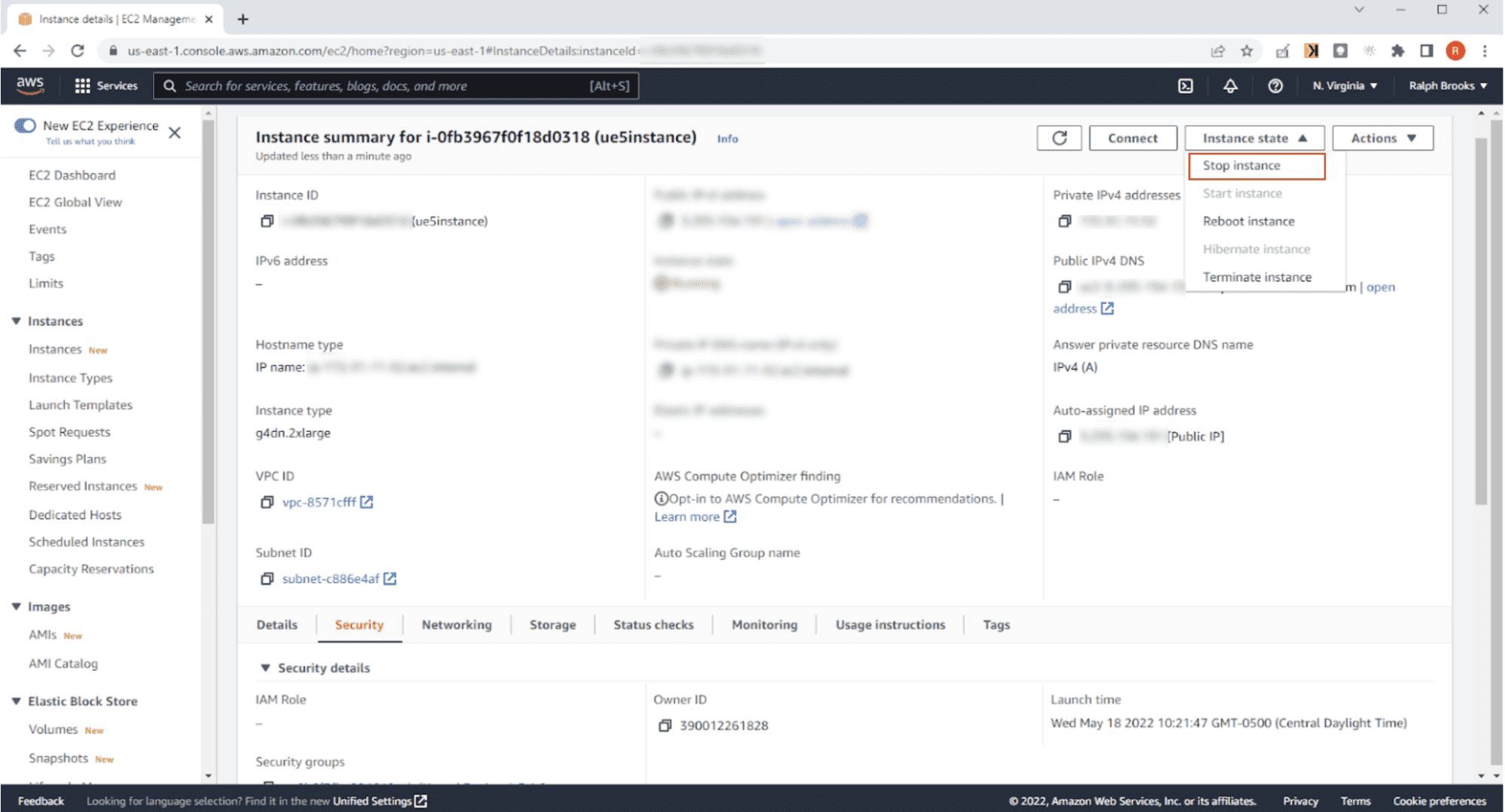Open the VPC external link icon
The height and width of the screenshot is (812, 1505).
367,502
